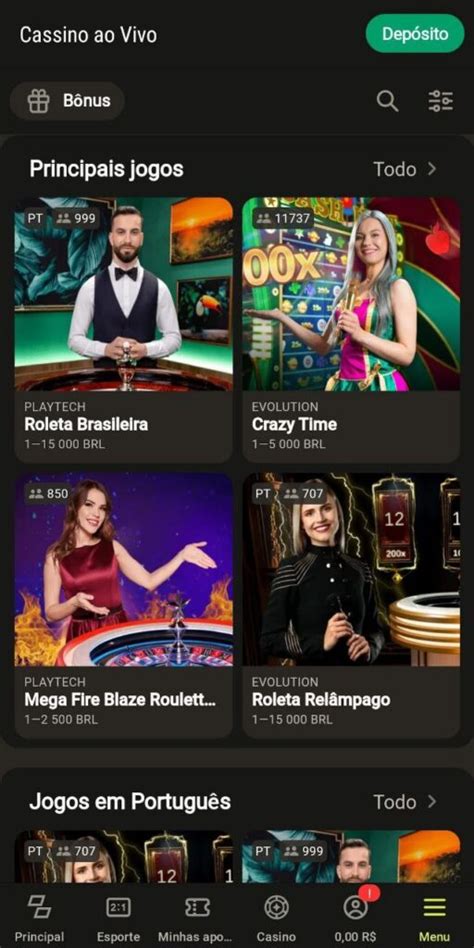474x948 pixels.
Task: Select the Crazy Time title text
Action: [x=294, y=424]
